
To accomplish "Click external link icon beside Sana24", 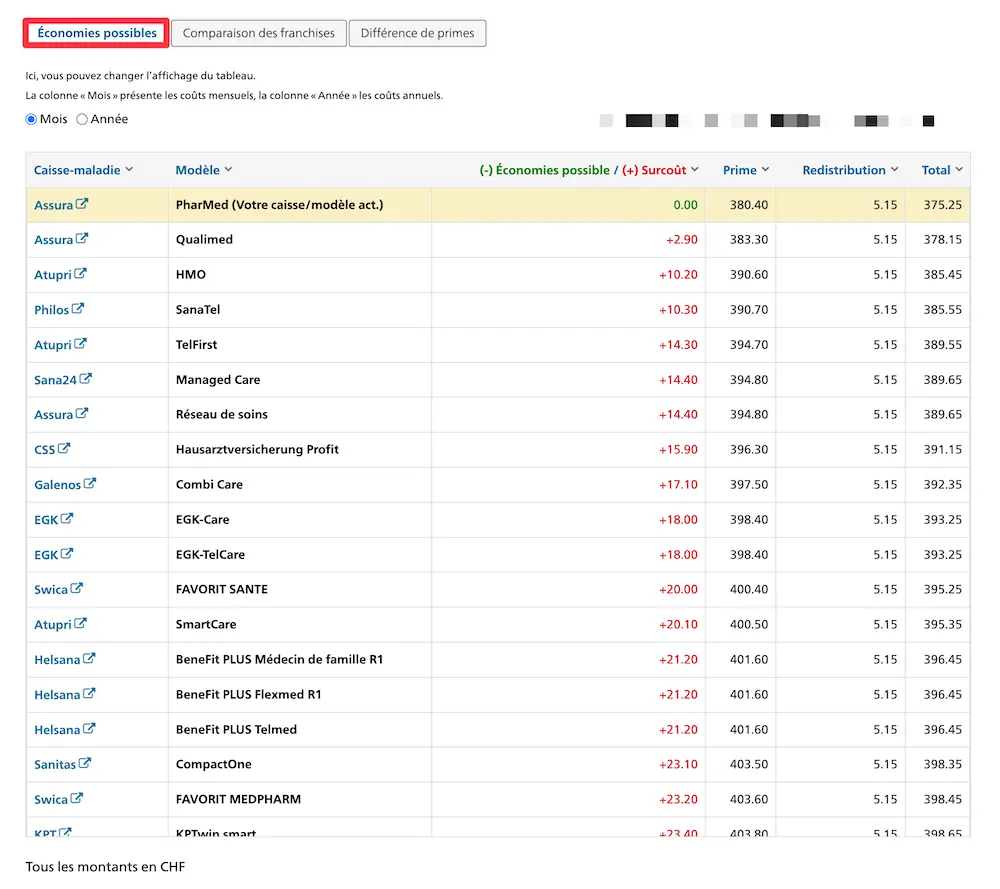I will click(86, 379).
